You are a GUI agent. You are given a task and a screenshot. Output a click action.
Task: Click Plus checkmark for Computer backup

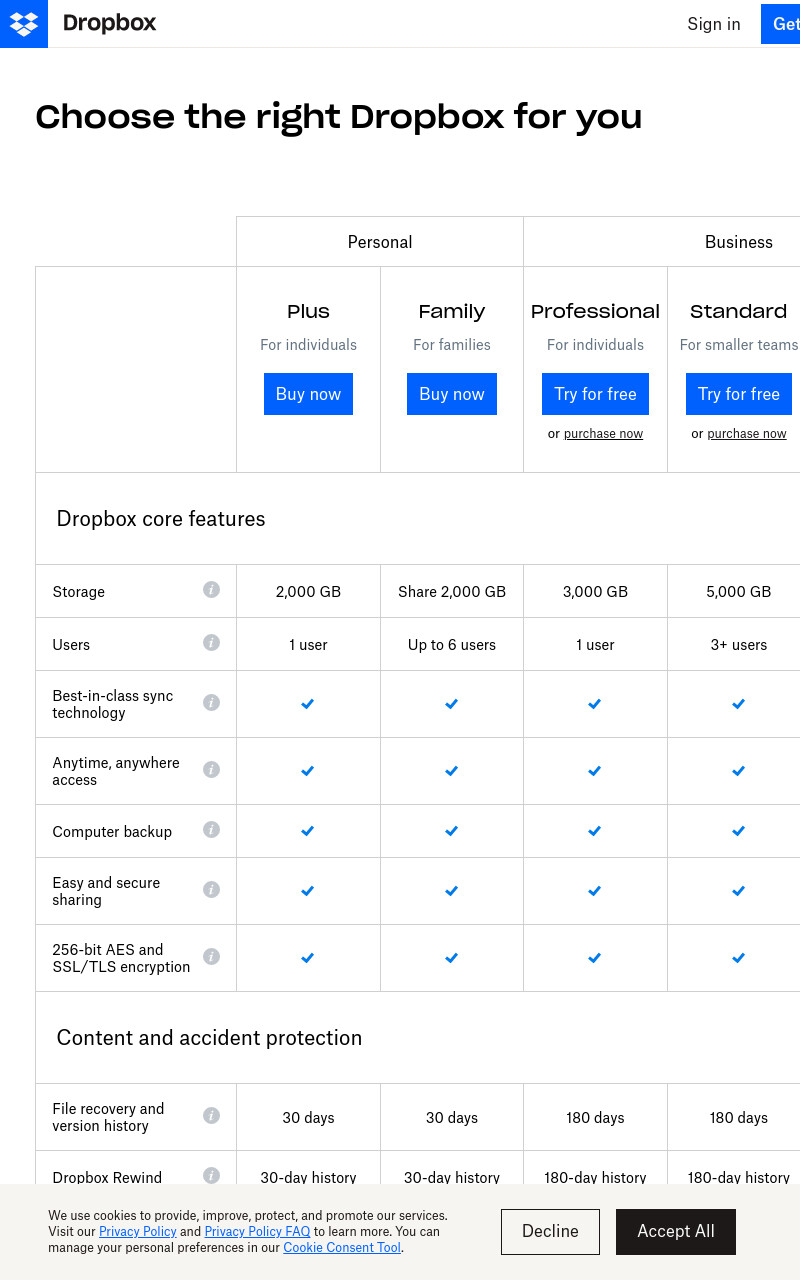pos(308,831)
